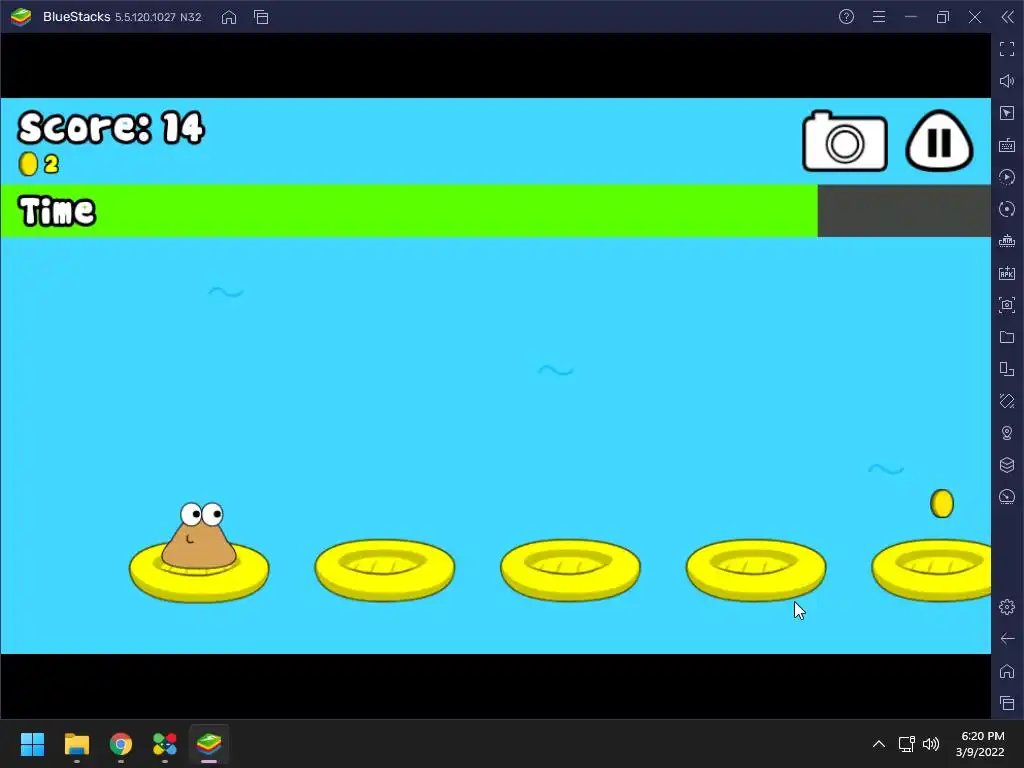The height and width of the screenshot is (768, 1024).
Task: Toggle cursor lock in sidebar
Action: coord(1007,113)
